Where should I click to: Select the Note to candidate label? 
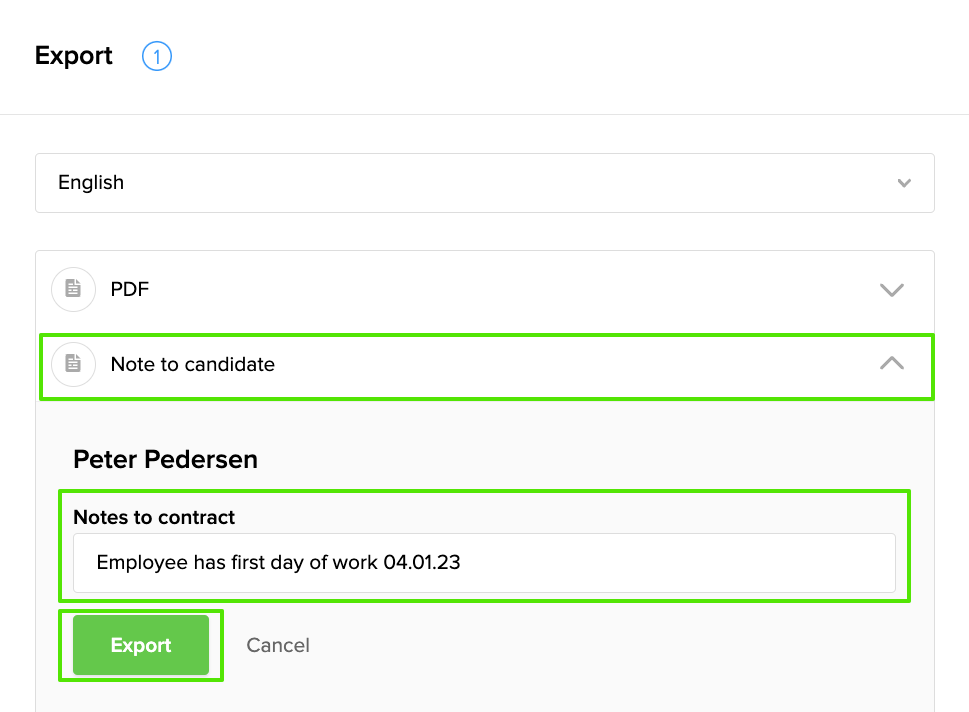click(193, 365)
